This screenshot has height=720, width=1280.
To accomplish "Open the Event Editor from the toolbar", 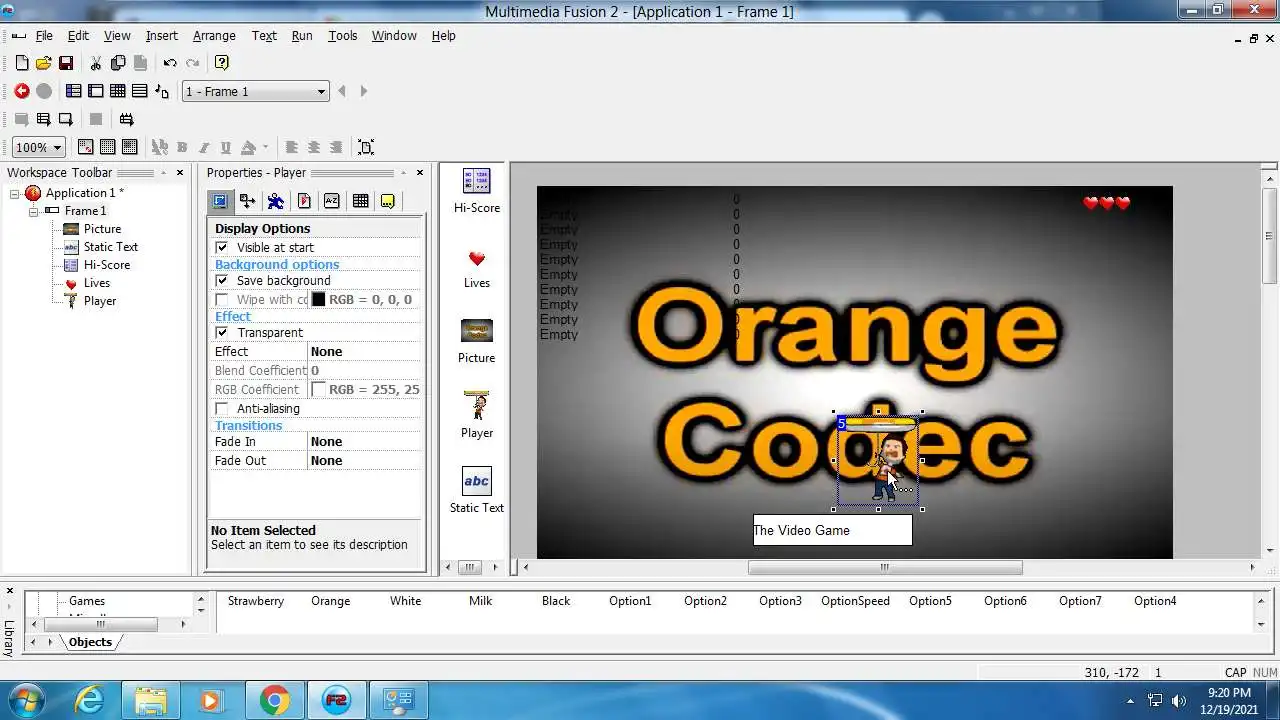I will [x=118, y=91].
